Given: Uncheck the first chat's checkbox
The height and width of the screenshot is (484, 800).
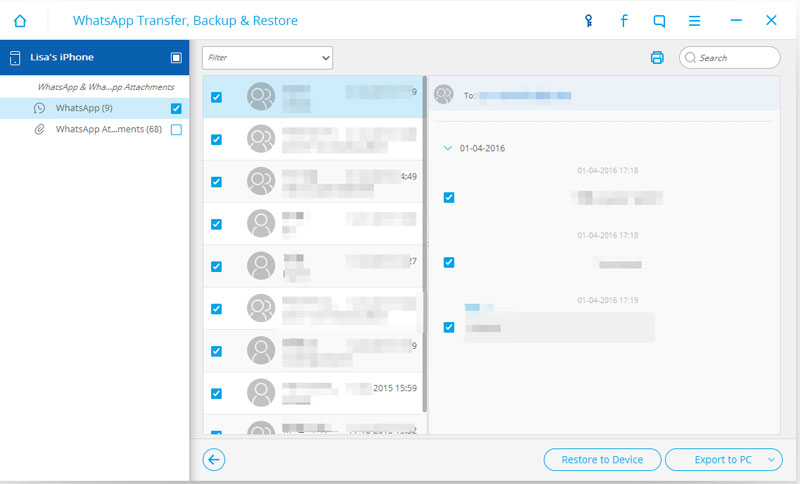Looking at the screenshot, I should [216, 97].
